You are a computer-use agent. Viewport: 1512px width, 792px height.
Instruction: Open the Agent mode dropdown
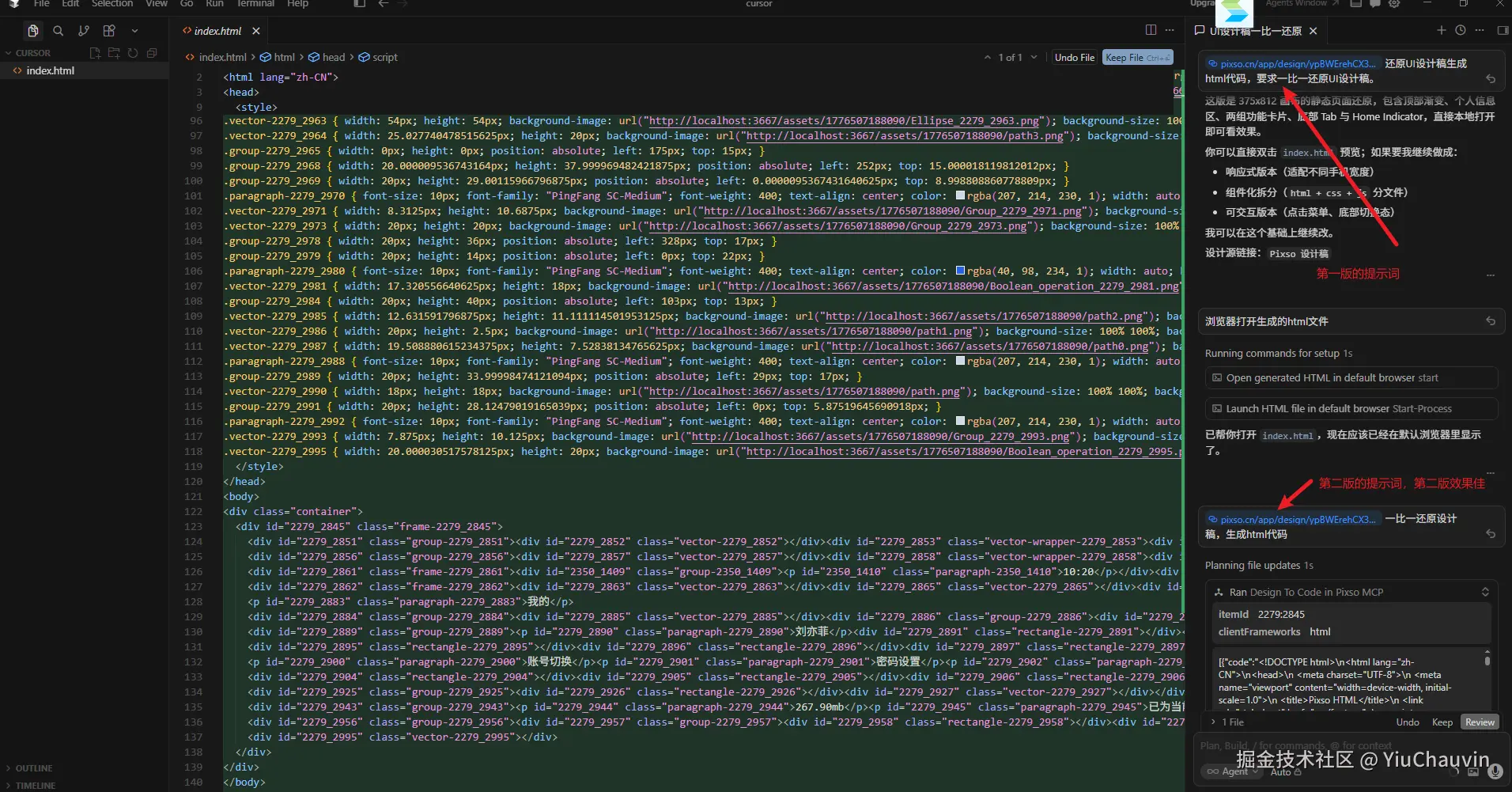click(x=1230, y=771)
